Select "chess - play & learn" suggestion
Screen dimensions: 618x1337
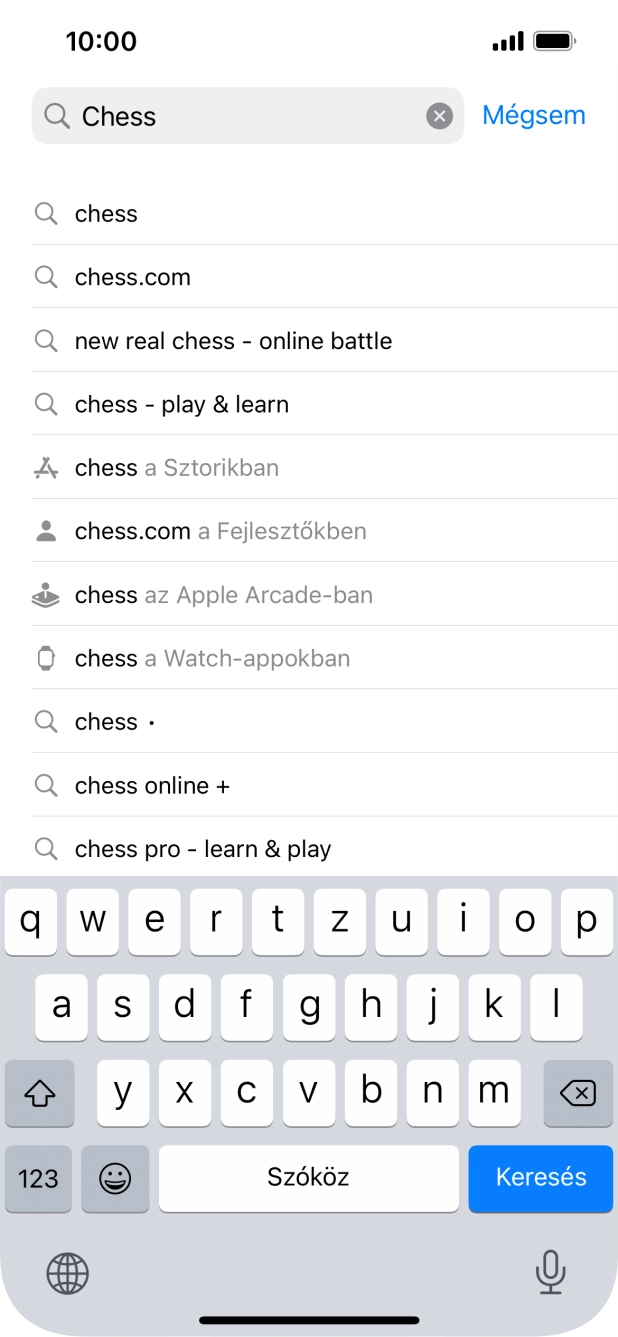pyautogui.click(x=182, y=405)
